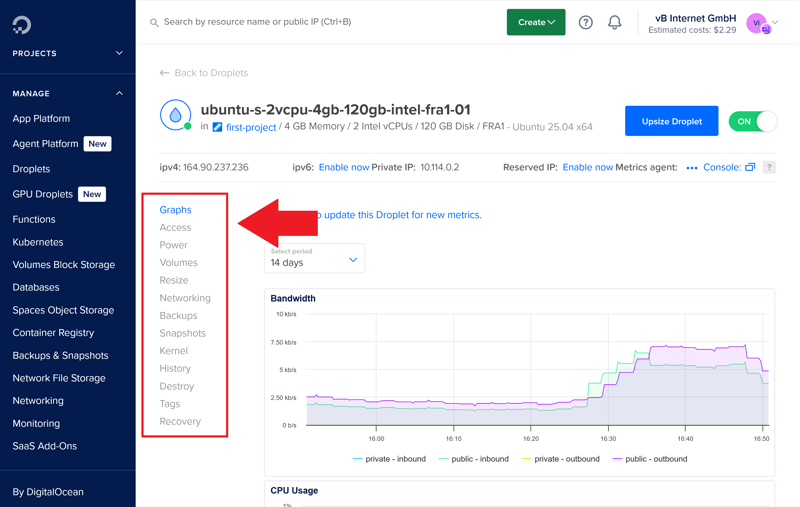Open Metrics agent three-dot menu
Screen dimensions: 800x507
(x=691, y=168)
